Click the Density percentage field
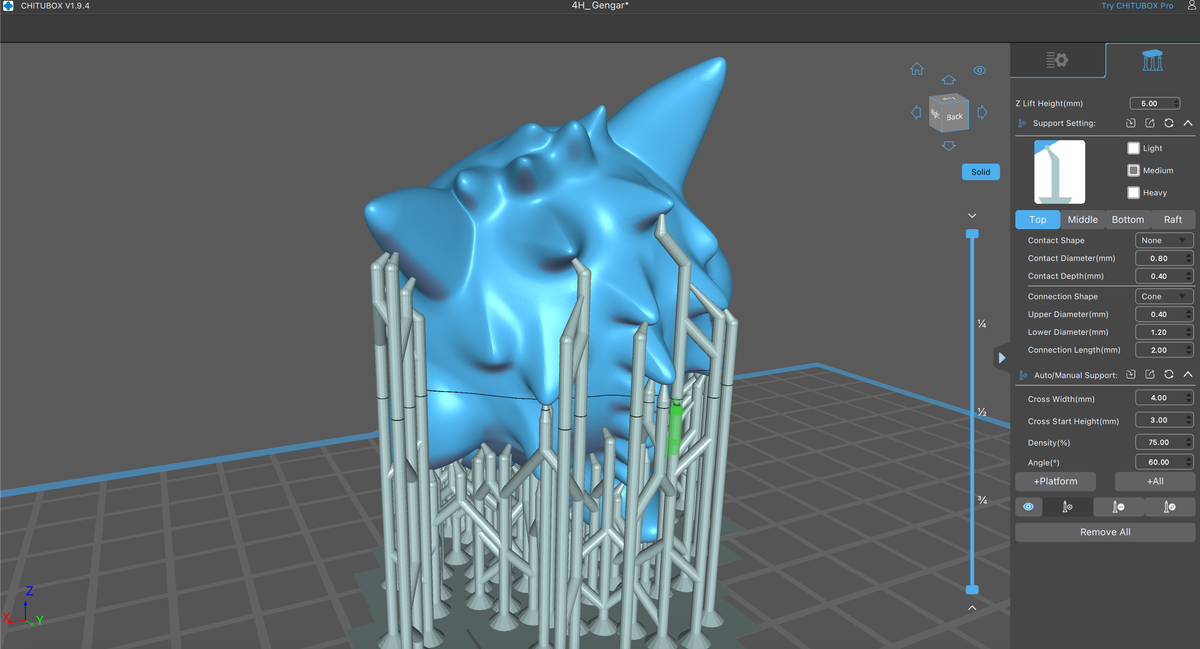 pos(1165,442)
